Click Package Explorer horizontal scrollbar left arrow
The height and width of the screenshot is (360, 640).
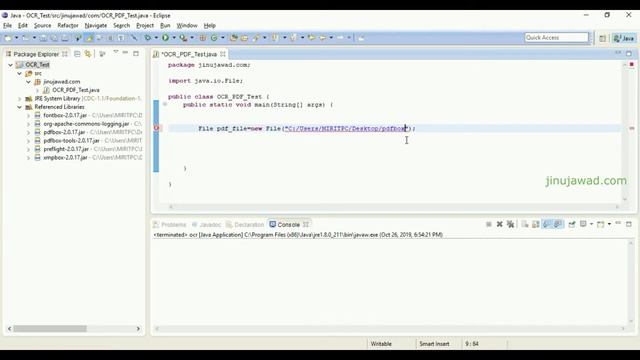tap(9, 329)
